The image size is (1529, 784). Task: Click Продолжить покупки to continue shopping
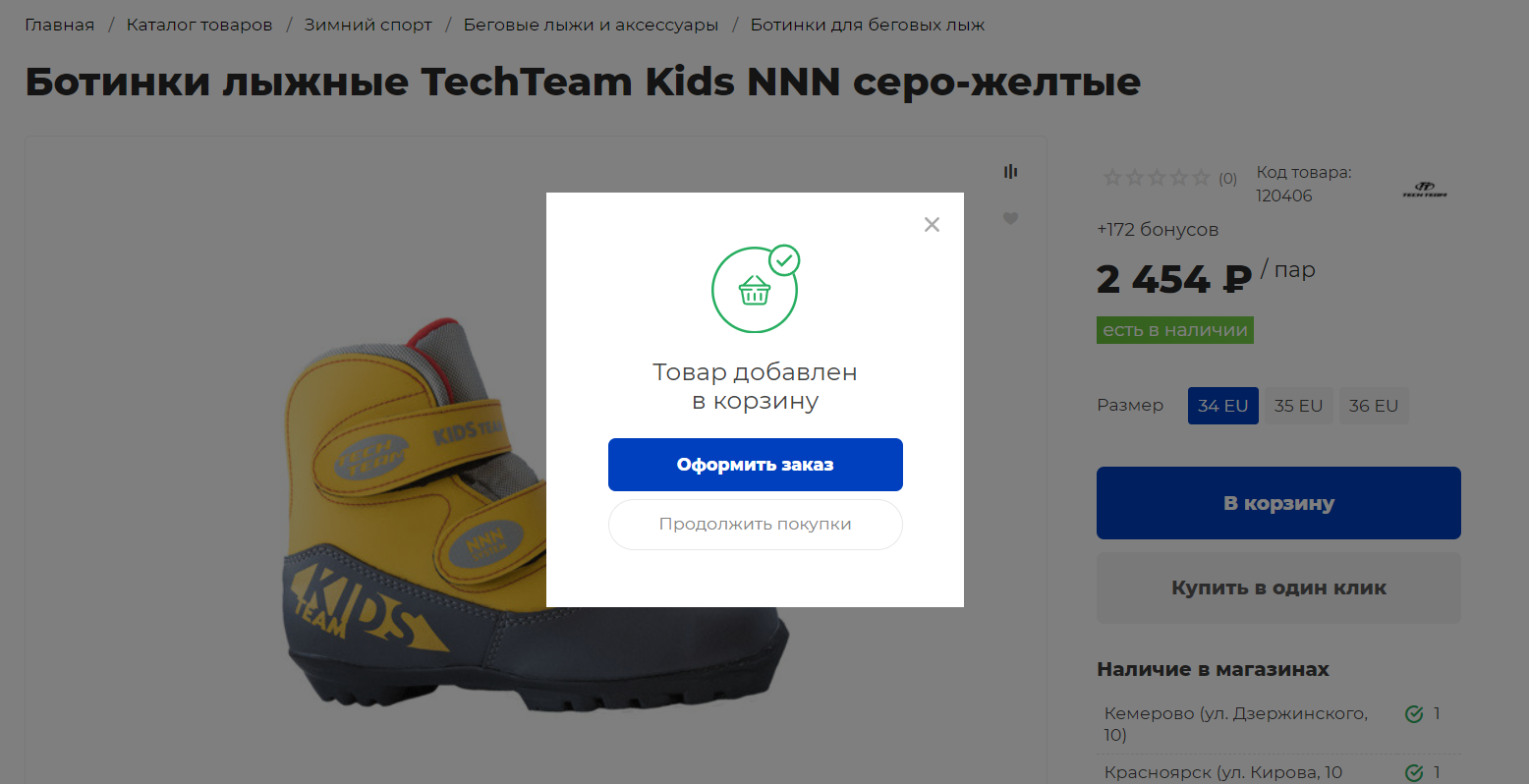tap(755, 525)
